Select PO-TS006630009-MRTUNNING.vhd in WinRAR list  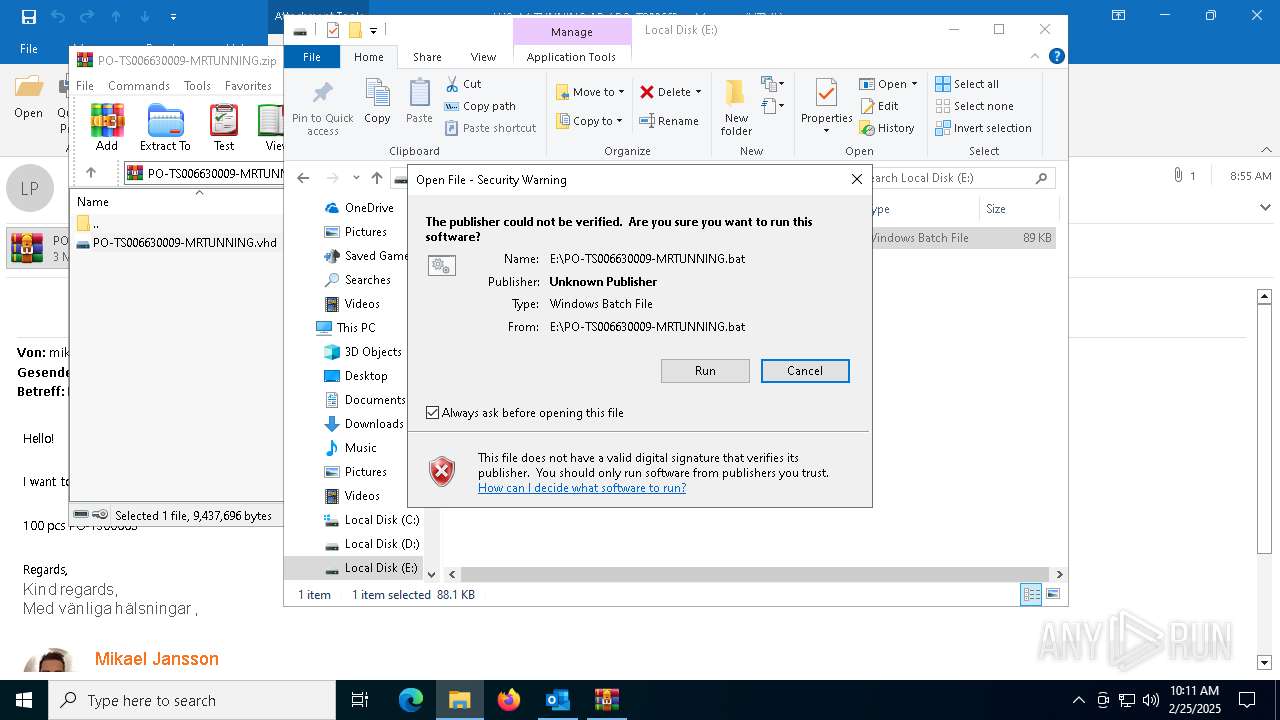176,243
